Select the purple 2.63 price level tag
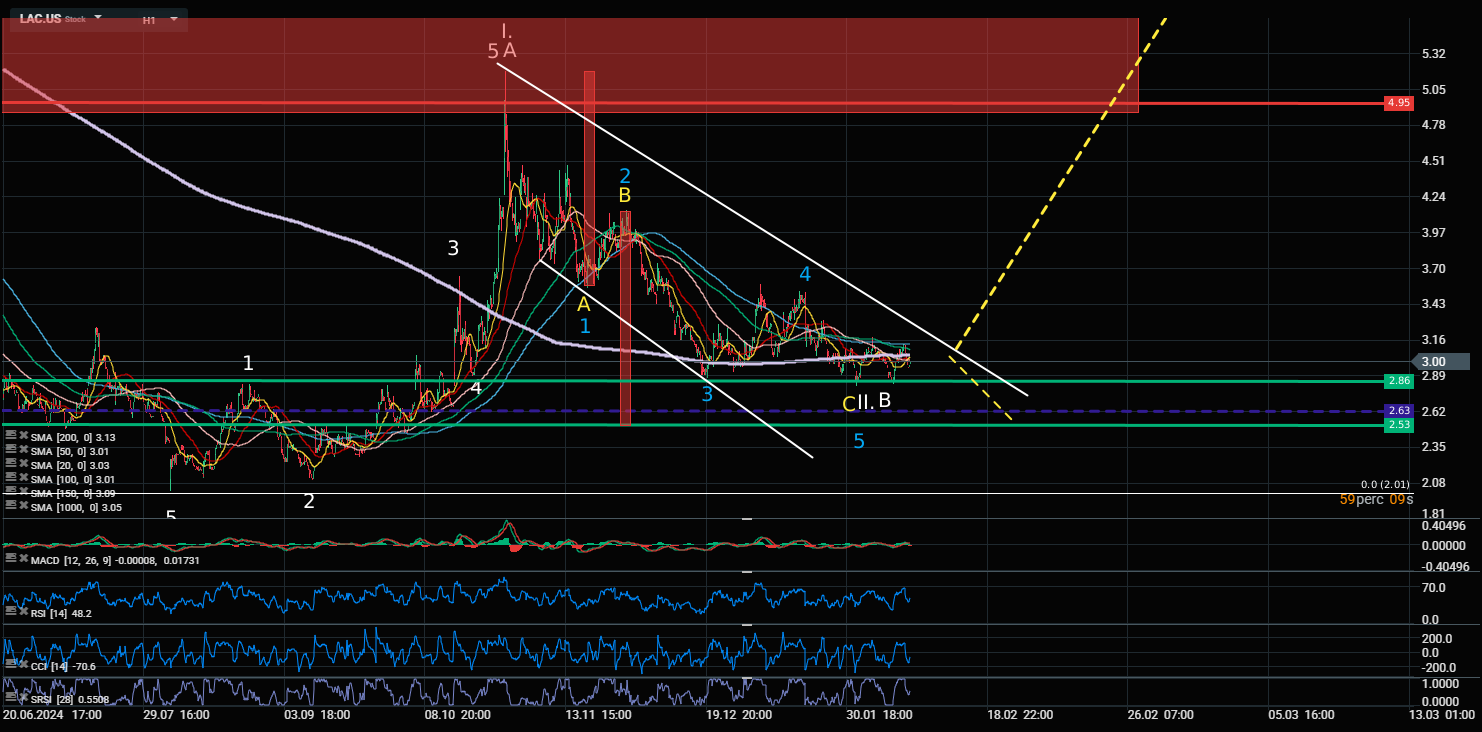 coord(1398,411)
